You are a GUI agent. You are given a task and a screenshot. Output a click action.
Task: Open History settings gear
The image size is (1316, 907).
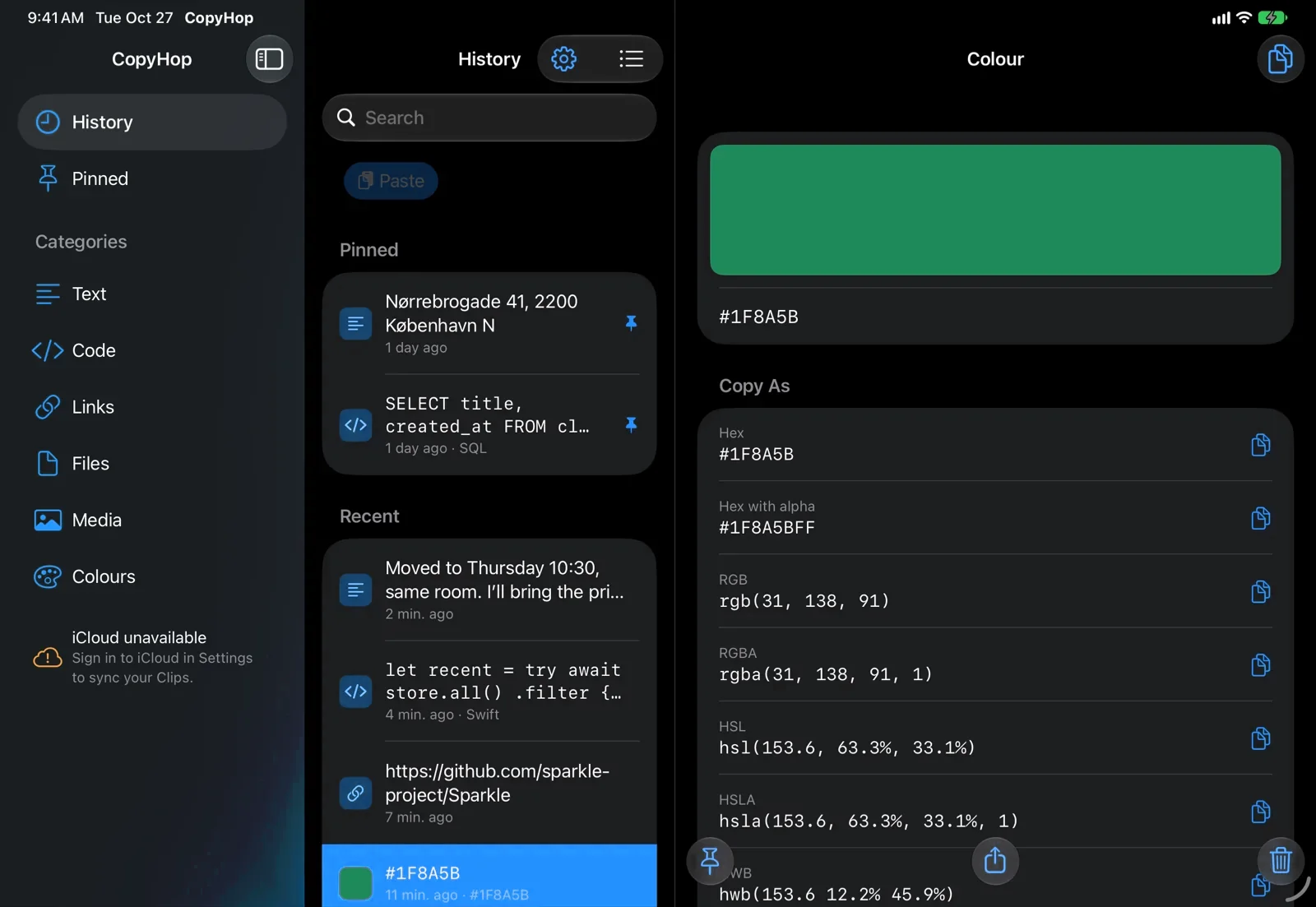(x=563, y=59)
